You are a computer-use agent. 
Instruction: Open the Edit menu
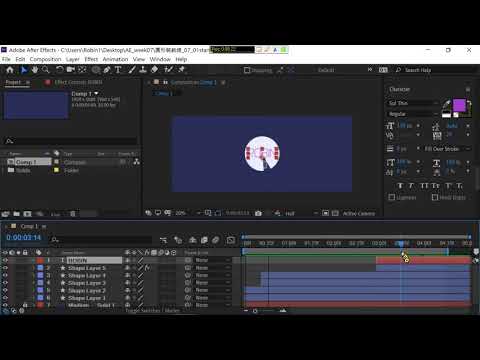[20, 59]
